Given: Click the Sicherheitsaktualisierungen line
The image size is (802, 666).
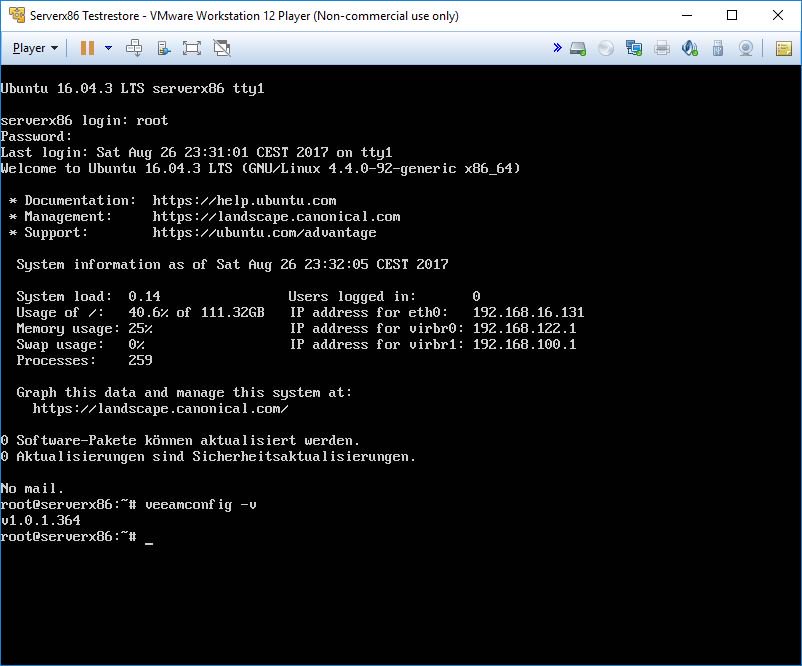Looking at the screenshot, I should tap(208, 456).
